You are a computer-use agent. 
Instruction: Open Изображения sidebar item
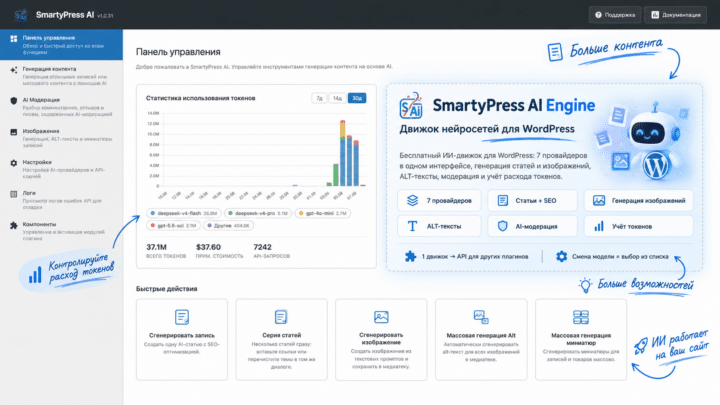pos(62,138)
